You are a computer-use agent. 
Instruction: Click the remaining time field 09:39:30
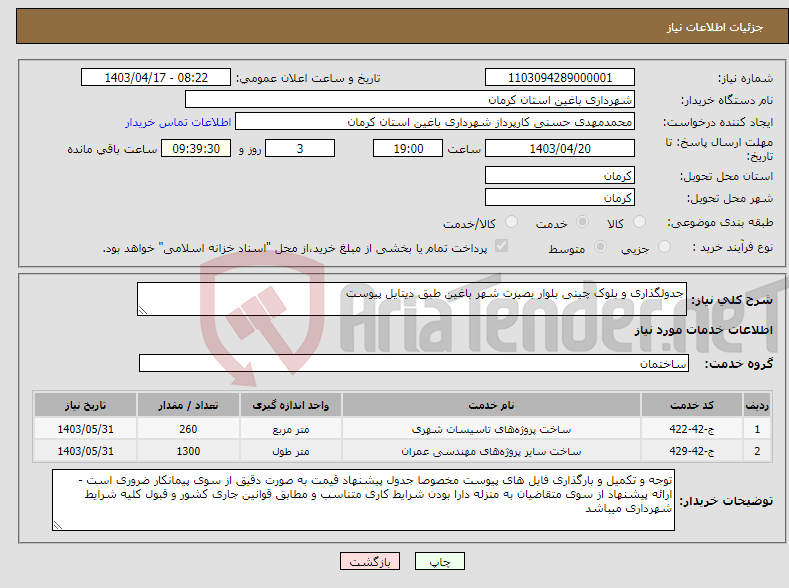[196, 148]
